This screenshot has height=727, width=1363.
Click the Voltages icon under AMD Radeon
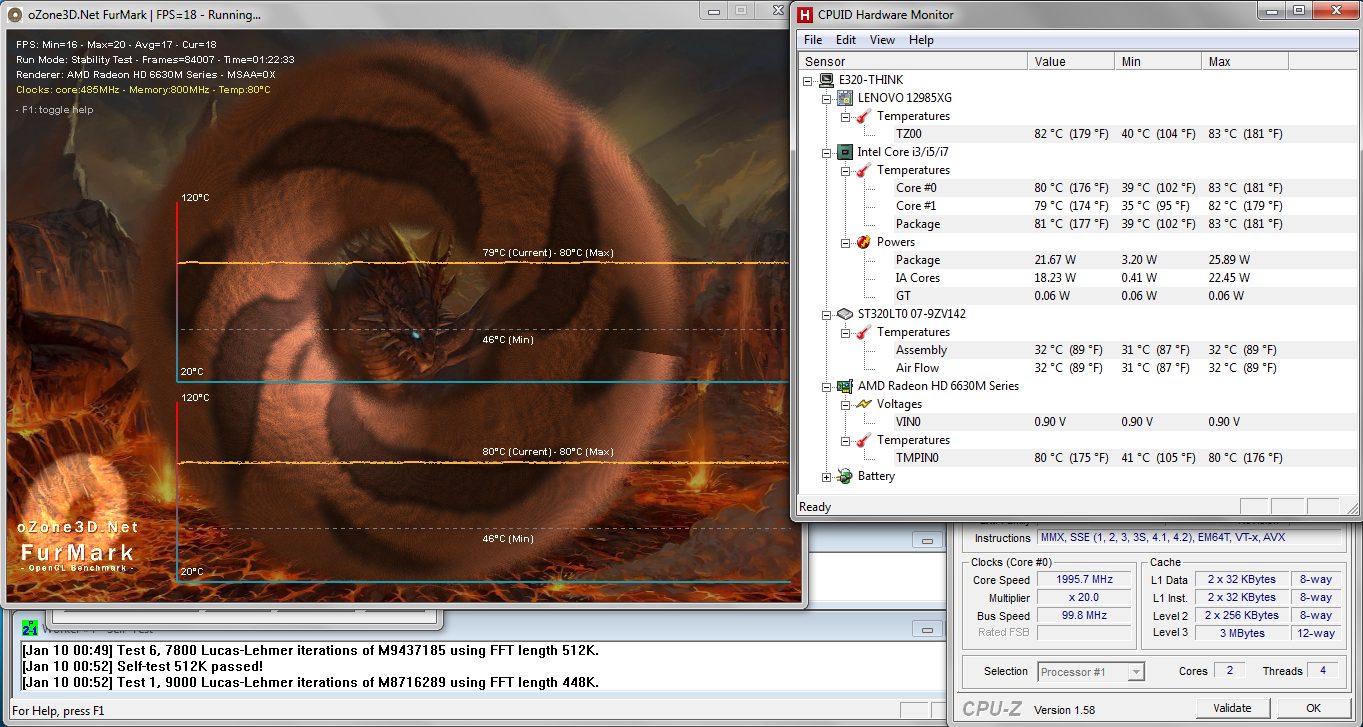864,404
